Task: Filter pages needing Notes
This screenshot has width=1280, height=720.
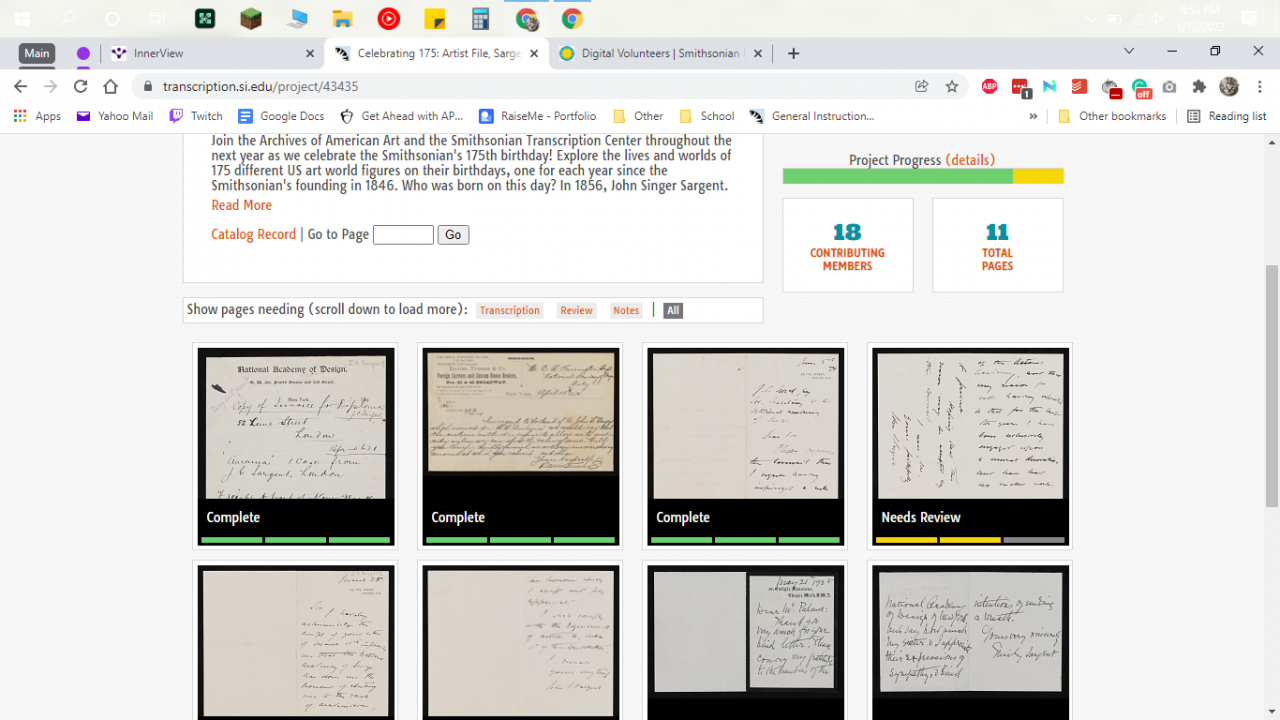Action: point(626,311)
